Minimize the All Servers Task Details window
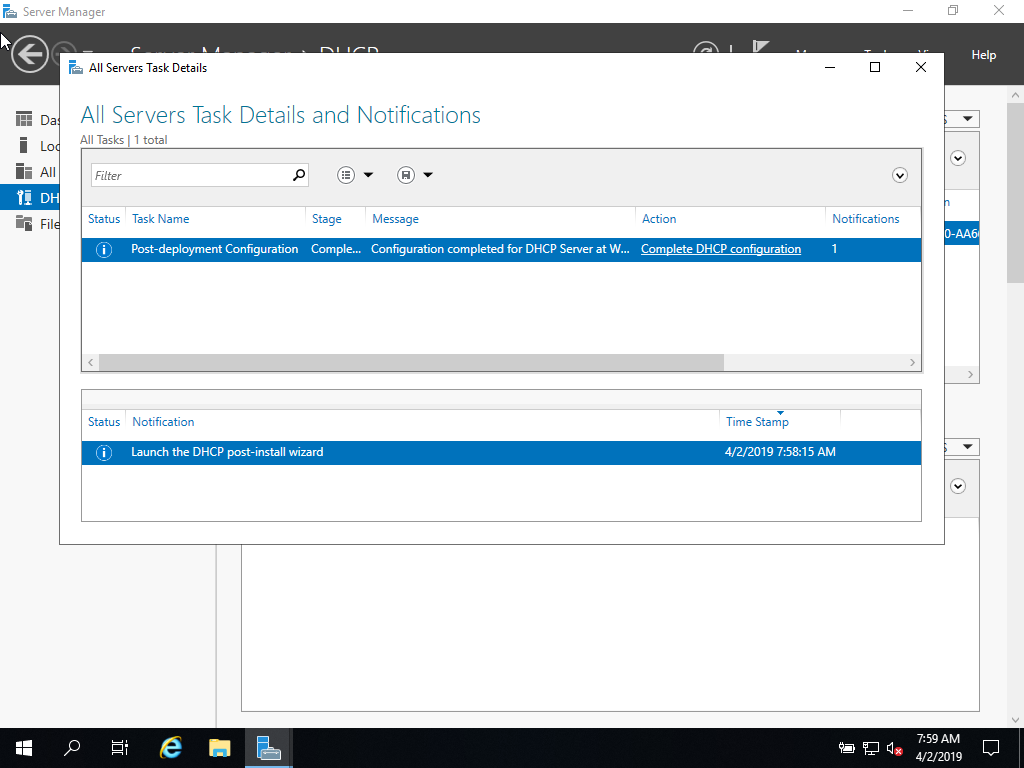The width and height of the screenshot is (1024, 768). coord(830,67)
